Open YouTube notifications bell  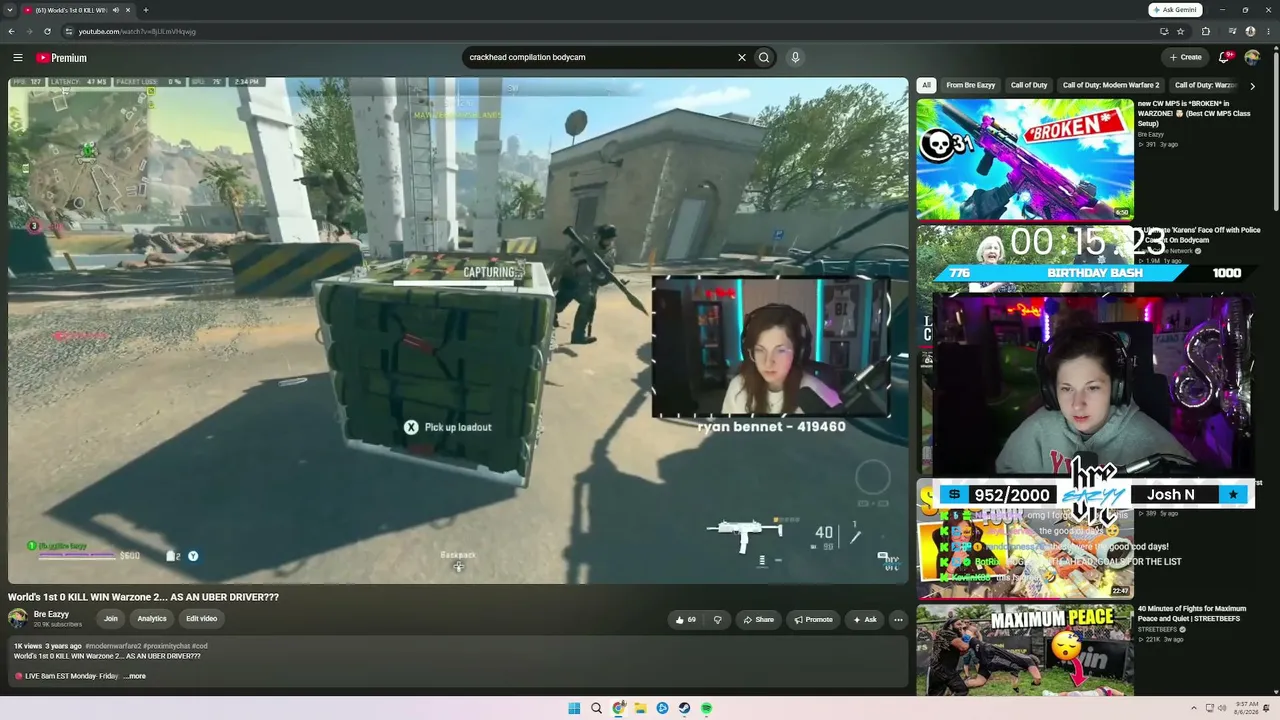pyautogui.click(x=1224, y=57)
